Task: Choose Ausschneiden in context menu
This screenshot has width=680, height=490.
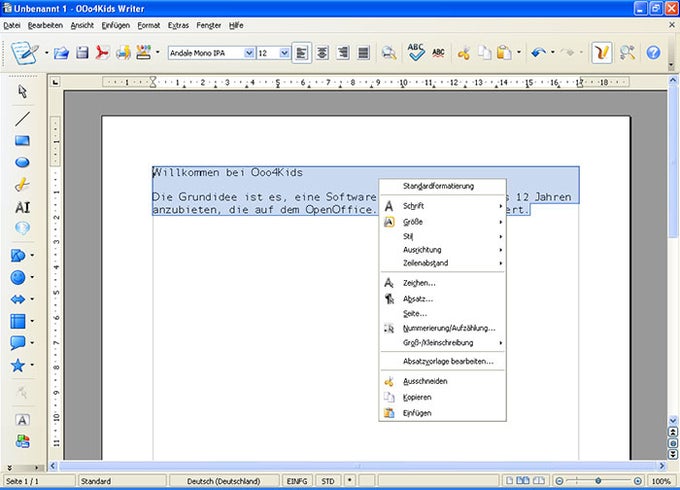Action: pos(443,381)
